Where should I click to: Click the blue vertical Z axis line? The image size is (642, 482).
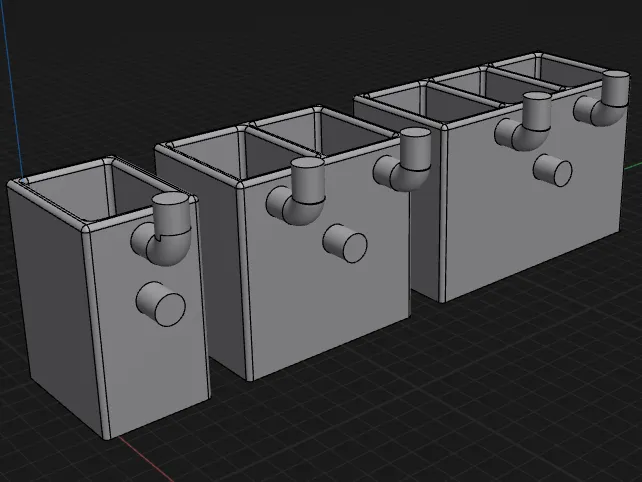(12, 86)
